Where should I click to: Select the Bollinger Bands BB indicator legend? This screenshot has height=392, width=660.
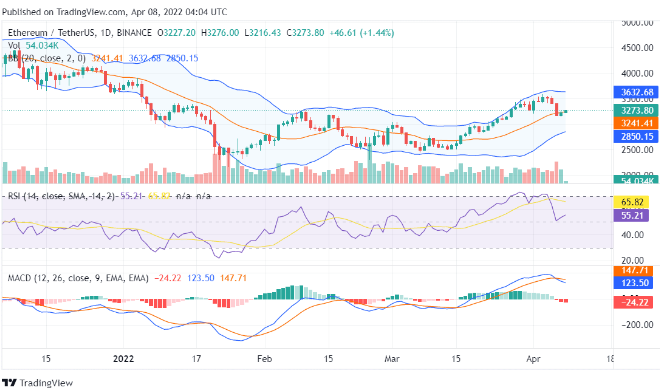point(103,58)
